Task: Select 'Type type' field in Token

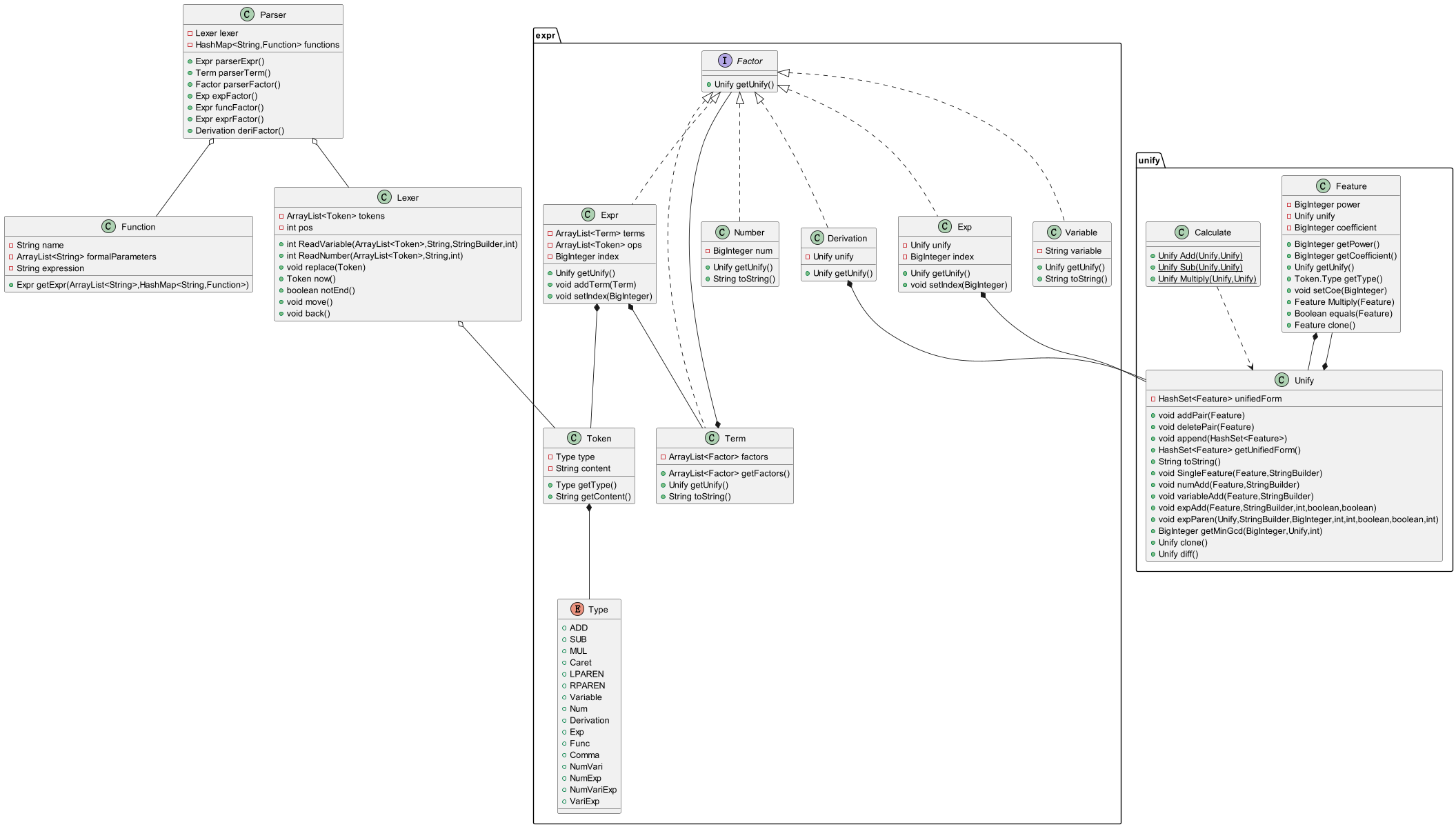Action: [575, 457]
